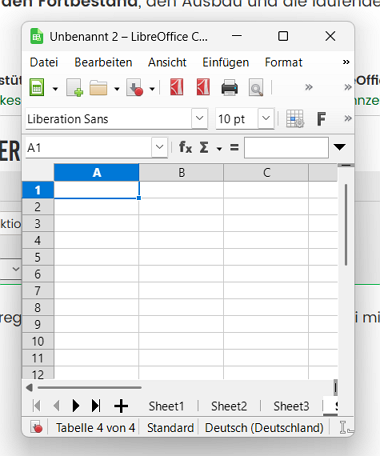Go to last sheet tab arrow
Screen dimensions: 380x456
pos(96,406)
